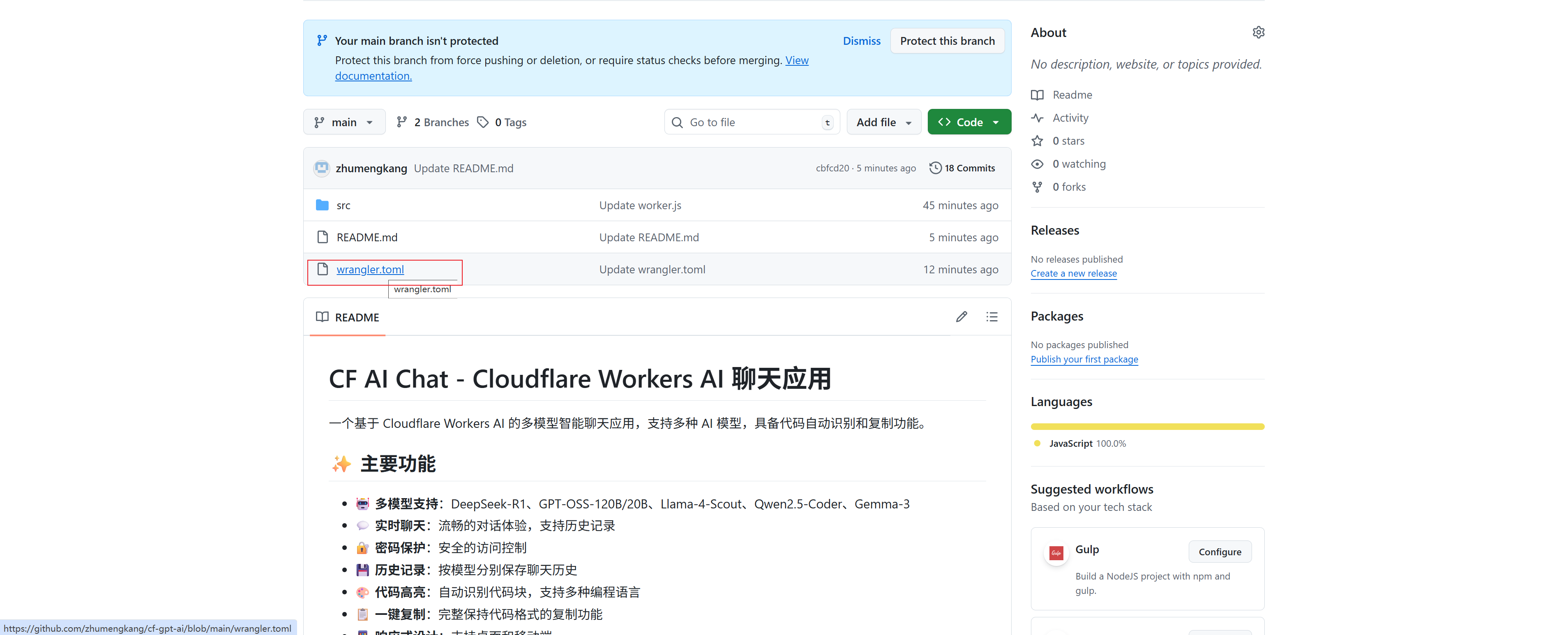Open the Update wrangler.toml commit
Image resolution: width=1568 pixels, height=635 pixels.
[x=652, y=269]
